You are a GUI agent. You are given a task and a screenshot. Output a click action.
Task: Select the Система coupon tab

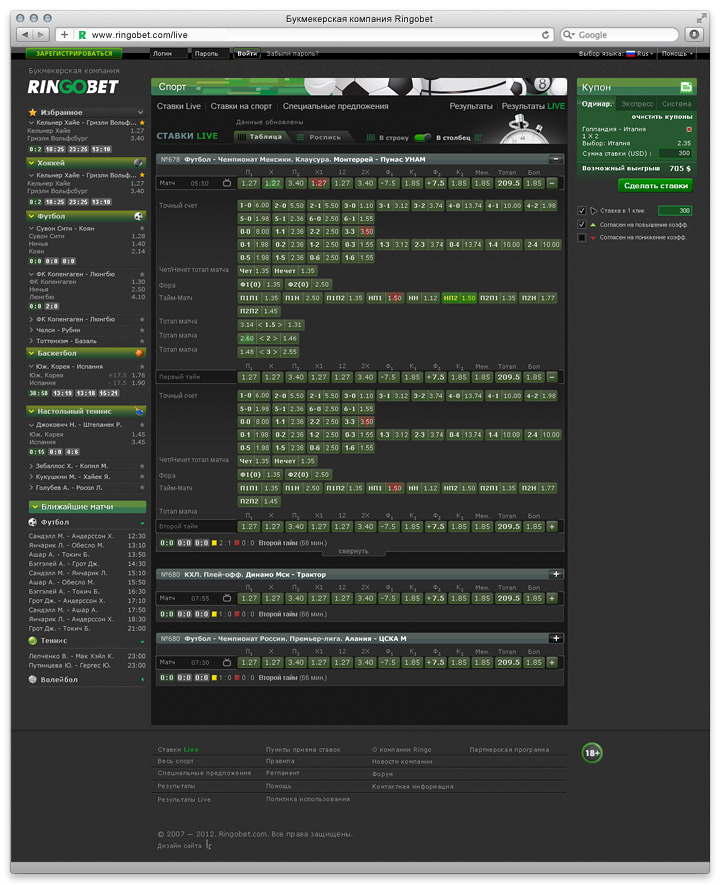[x=677, y=104]
